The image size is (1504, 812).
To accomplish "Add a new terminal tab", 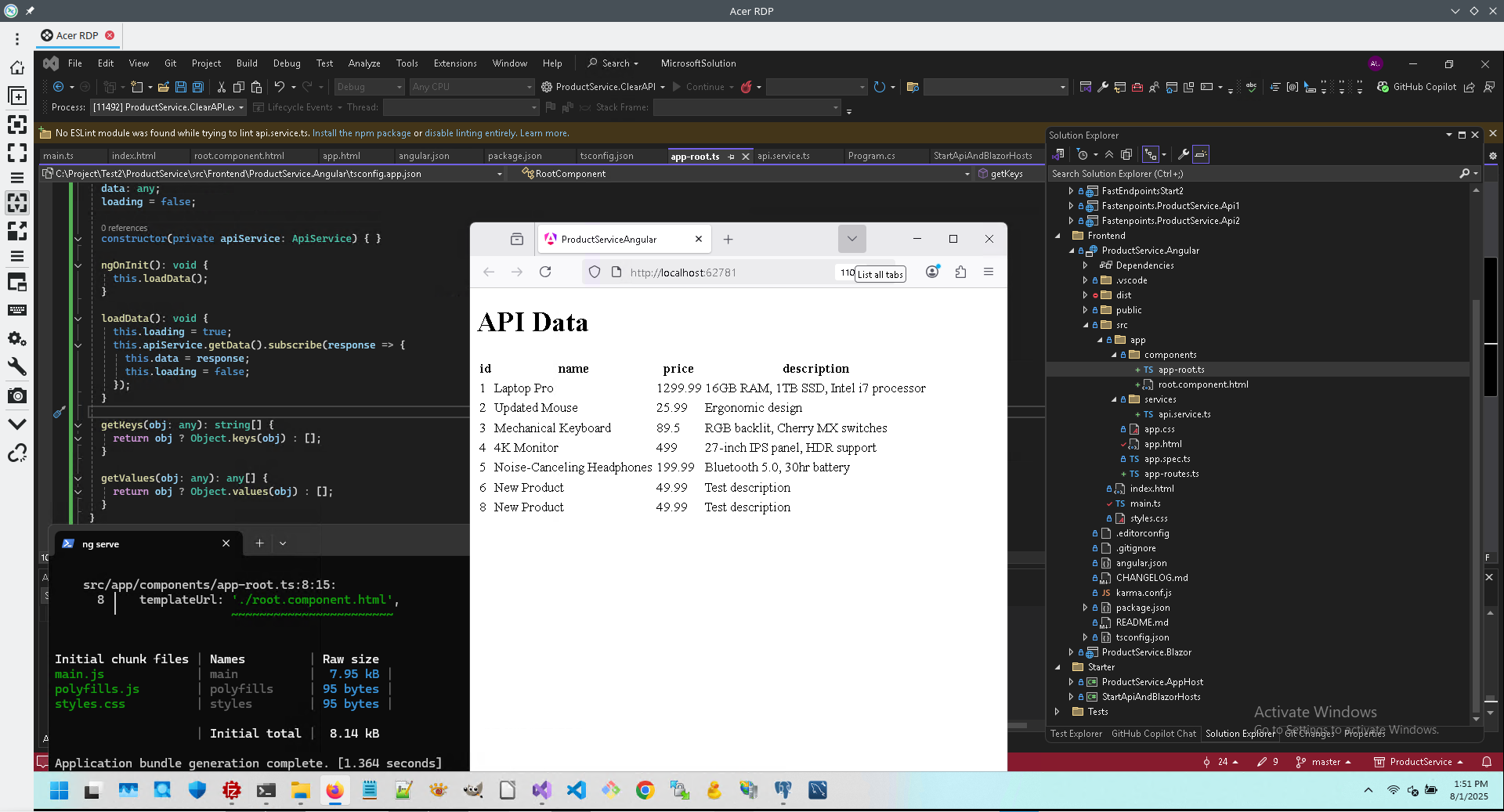I will click(x=259, y=543).
